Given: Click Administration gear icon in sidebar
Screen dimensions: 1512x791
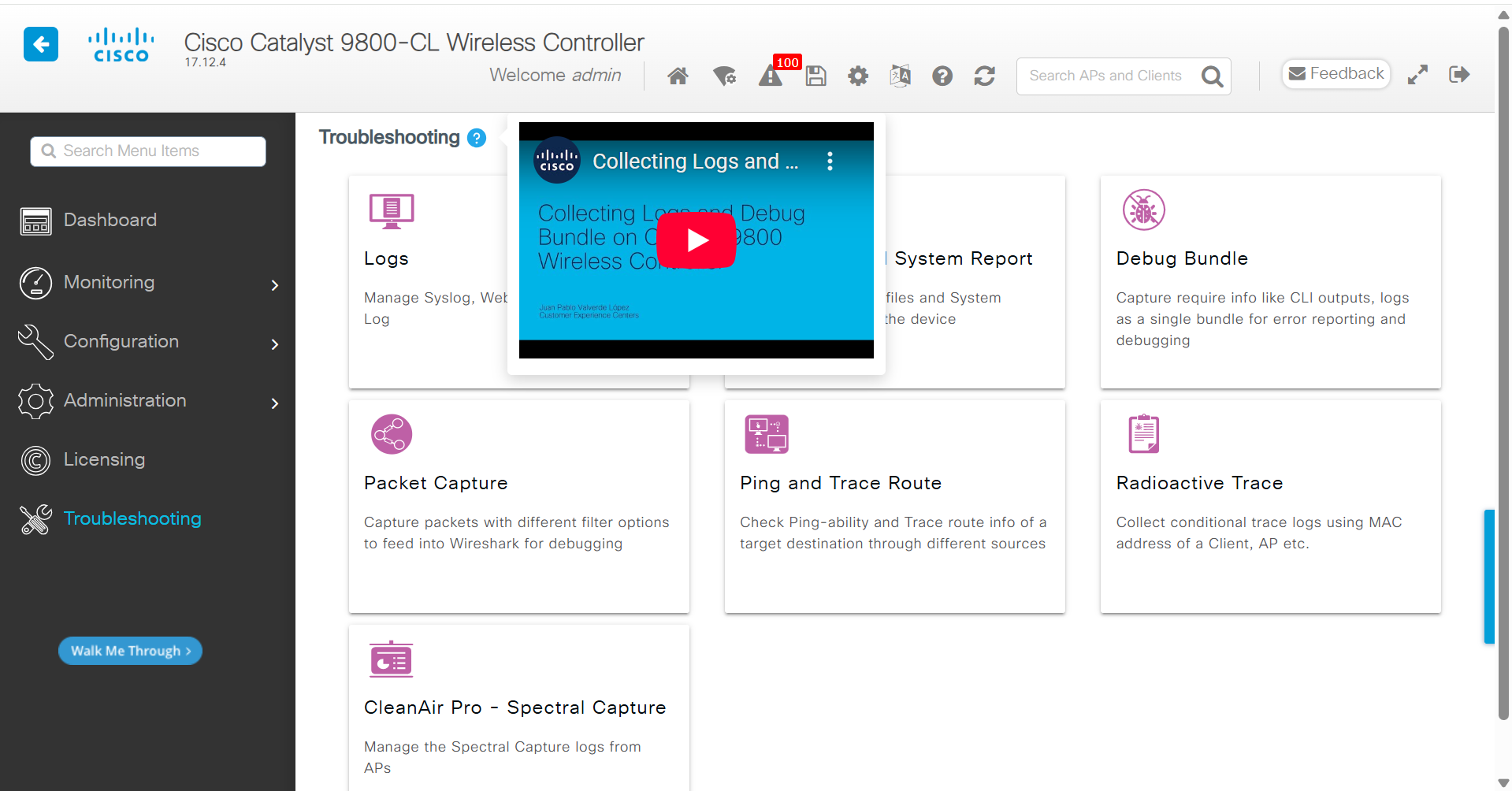Looking at the screenshot, I should pos(35,401).
